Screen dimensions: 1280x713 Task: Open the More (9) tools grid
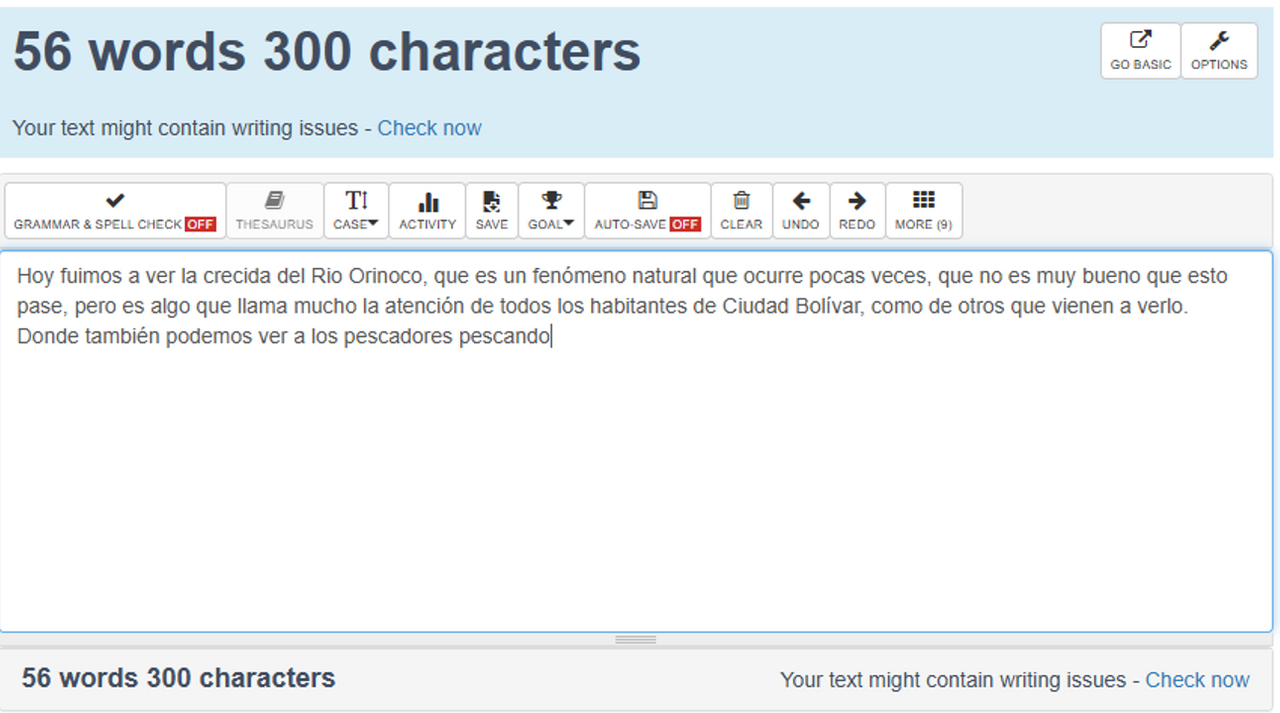click(924, 211)
